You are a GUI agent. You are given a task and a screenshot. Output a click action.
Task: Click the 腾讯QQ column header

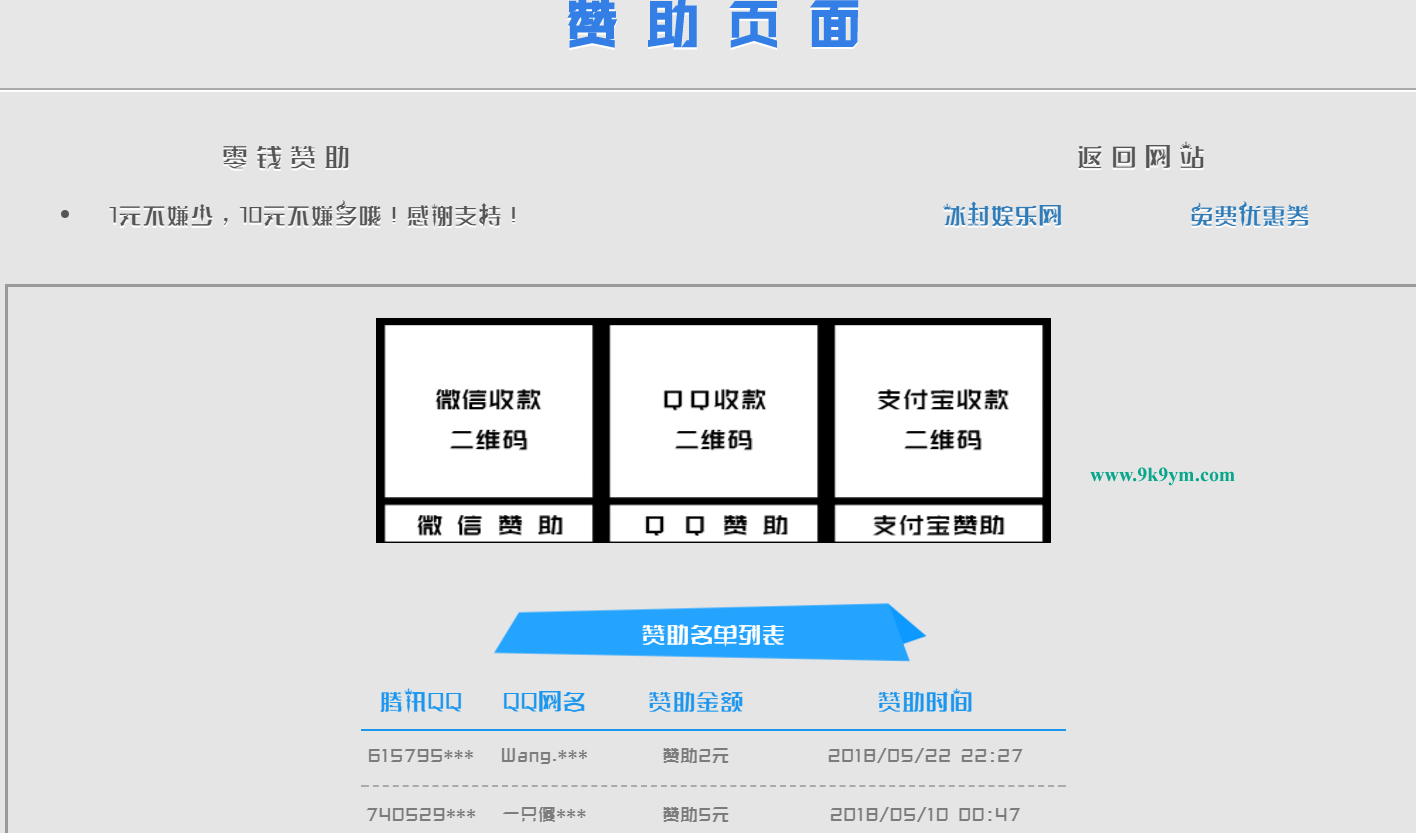[x=420, y=701]
